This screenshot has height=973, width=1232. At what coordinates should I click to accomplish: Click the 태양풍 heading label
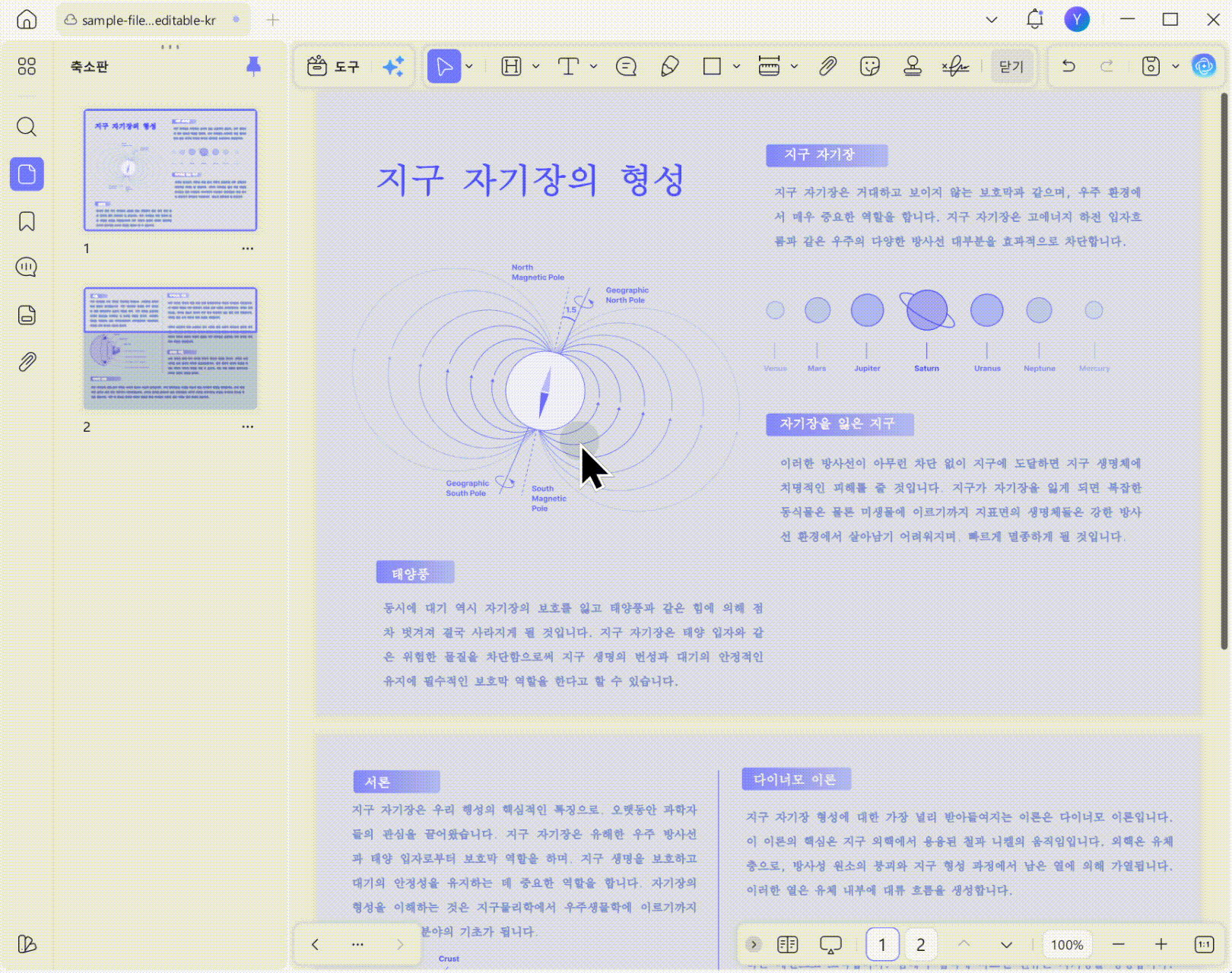(415, 572)
